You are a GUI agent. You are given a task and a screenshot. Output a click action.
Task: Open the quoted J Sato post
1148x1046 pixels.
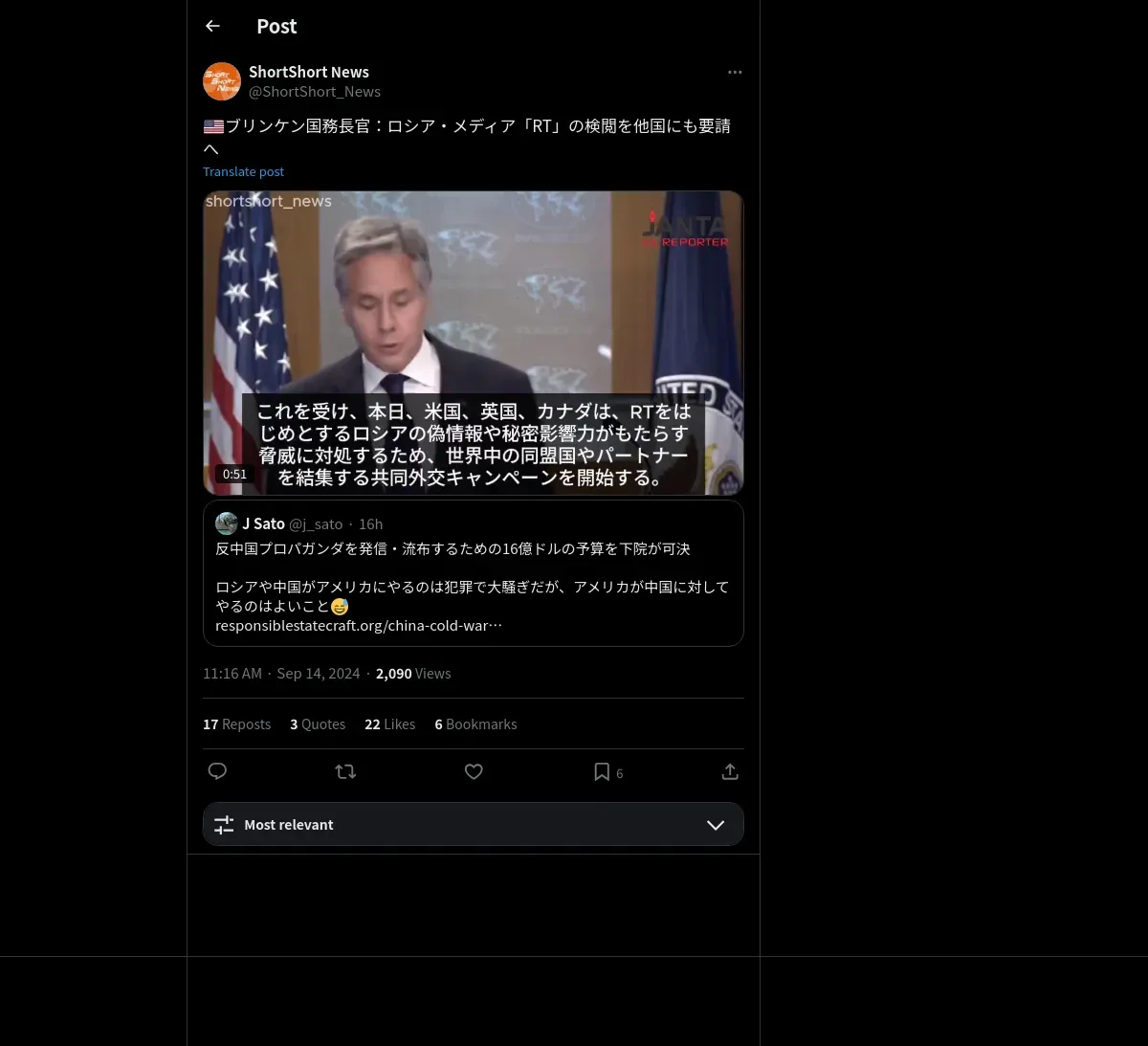pyautogui.click(x=474, y=573)
